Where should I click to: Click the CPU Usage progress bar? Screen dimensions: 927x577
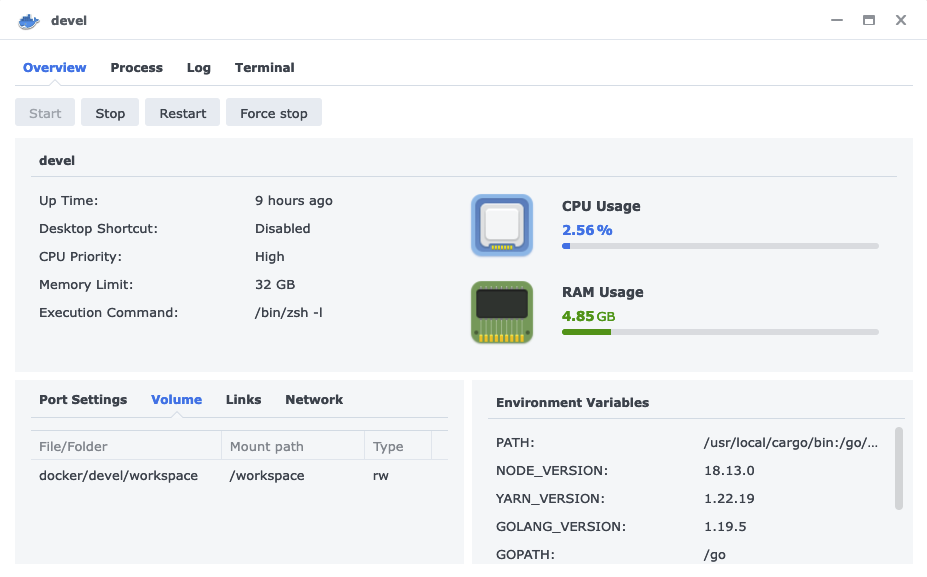coord(720,246)
